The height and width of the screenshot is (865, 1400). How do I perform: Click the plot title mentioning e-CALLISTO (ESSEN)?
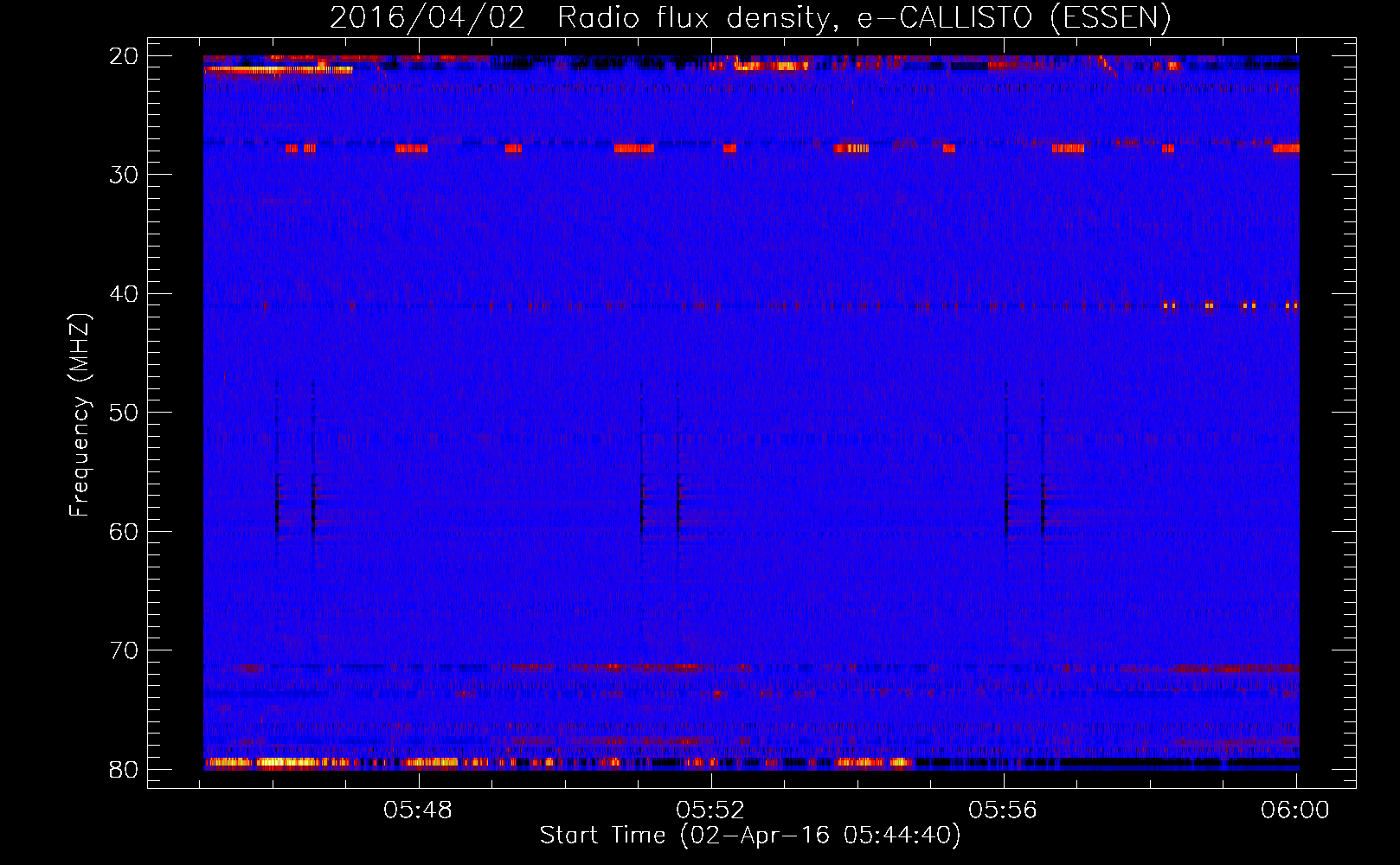click(750, 18)
